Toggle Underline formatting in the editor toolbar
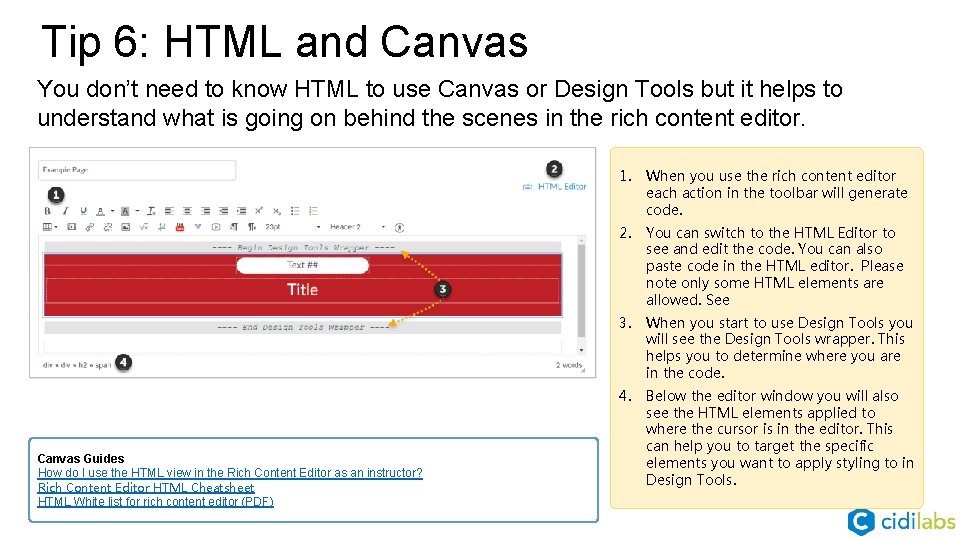The image size is (960, 540). pos(83,211)
